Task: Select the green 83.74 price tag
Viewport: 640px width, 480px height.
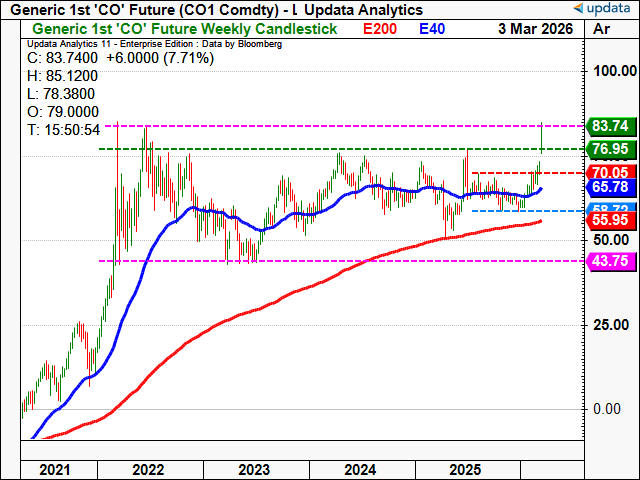Action: [611, 126]
